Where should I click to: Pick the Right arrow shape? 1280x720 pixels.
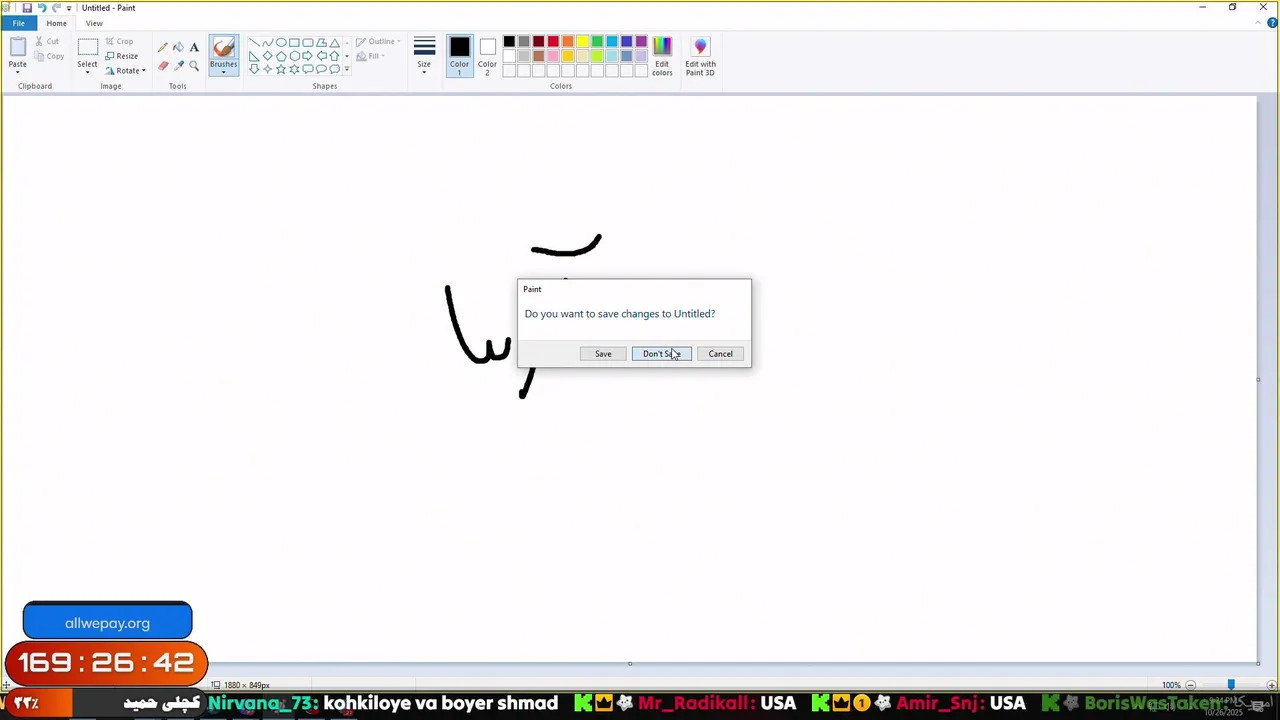308,56
